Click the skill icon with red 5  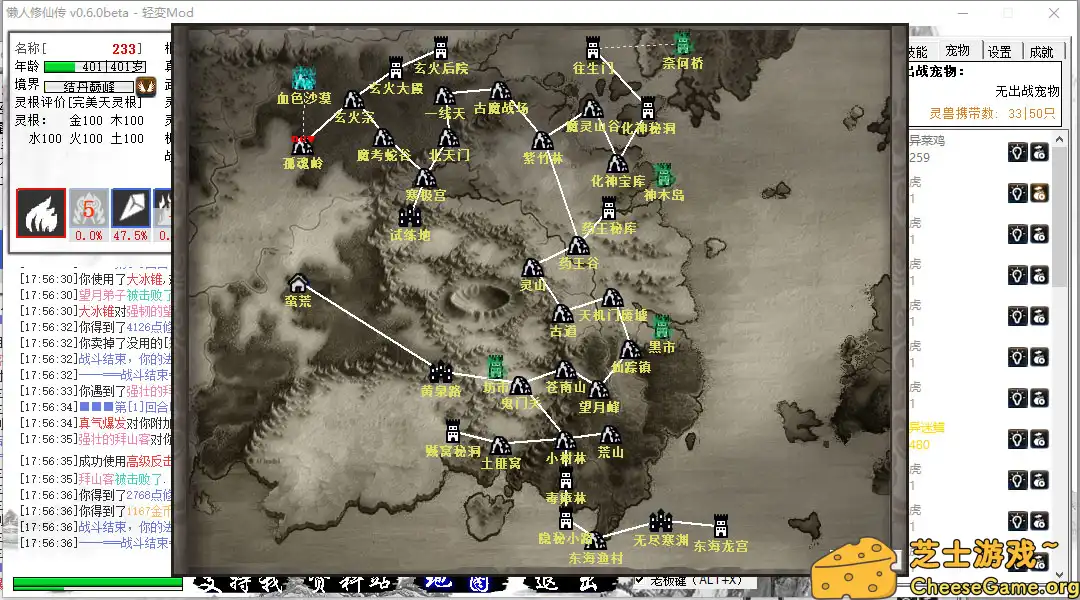pyautogui.click(x=88, y=209)
